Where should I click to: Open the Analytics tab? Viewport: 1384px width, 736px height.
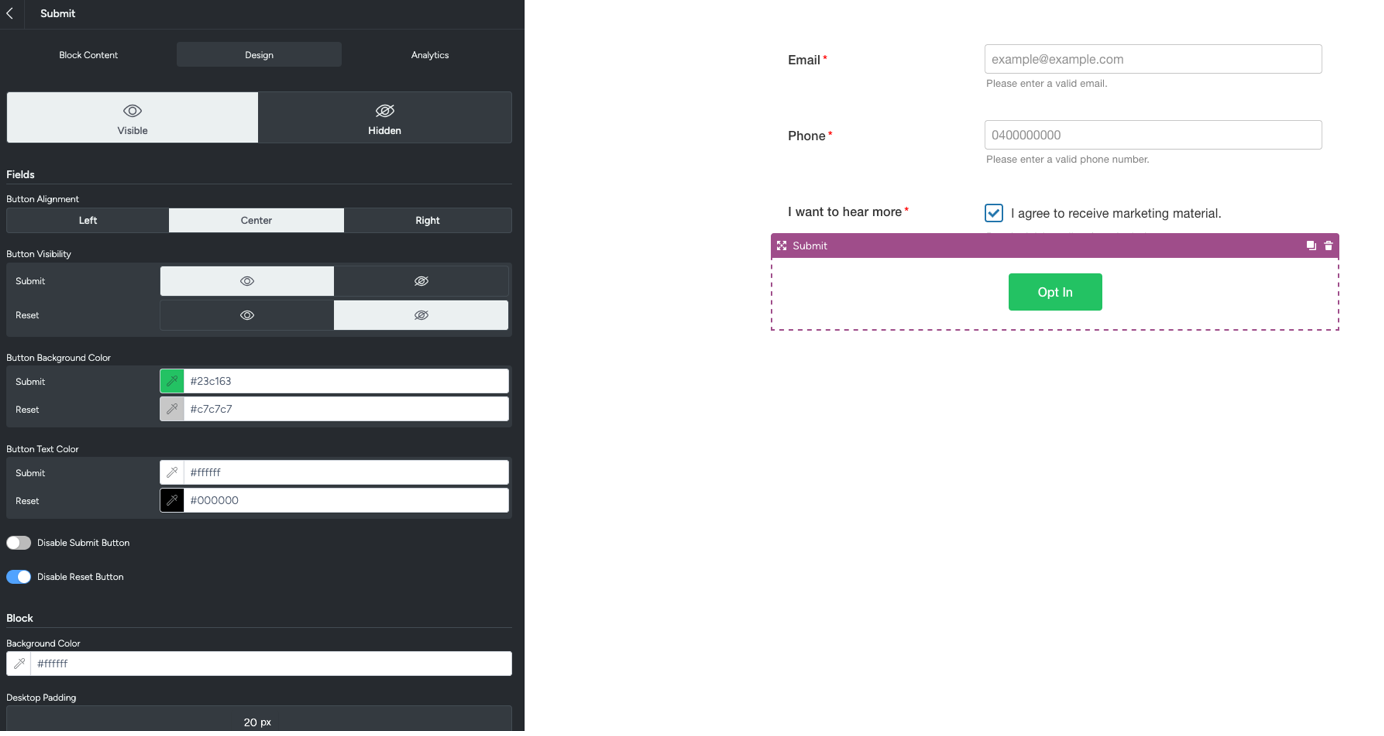430,55
